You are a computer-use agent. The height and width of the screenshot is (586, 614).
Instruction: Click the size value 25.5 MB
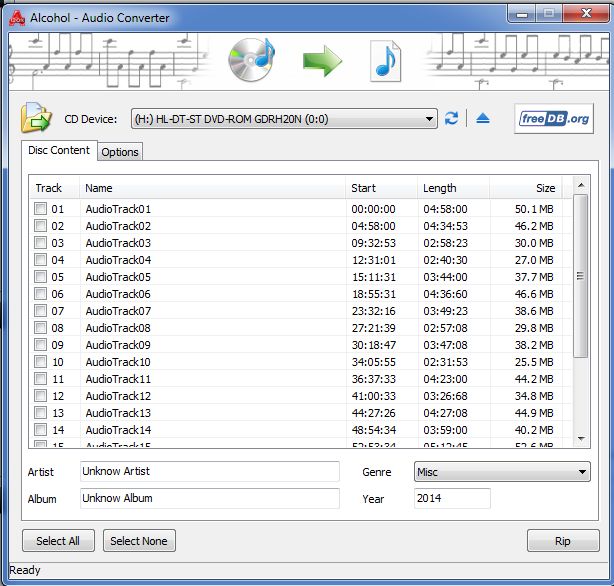534,362
